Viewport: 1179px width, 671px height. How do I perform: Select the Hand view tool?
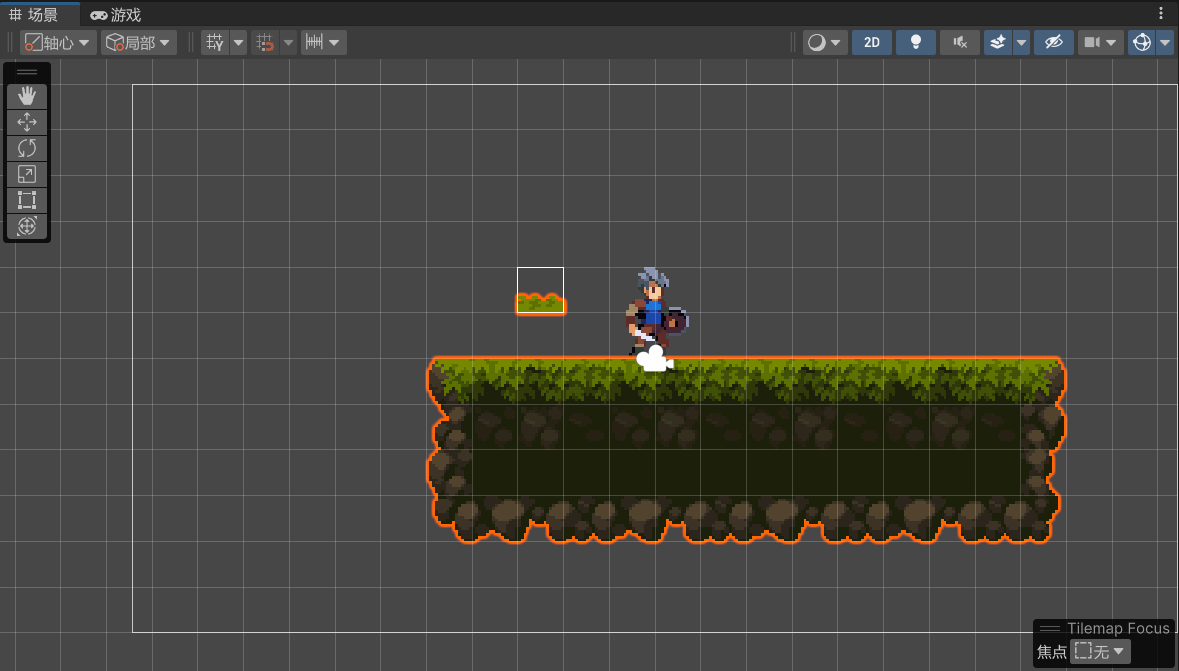pyautogui.click(x=27, y=96)
